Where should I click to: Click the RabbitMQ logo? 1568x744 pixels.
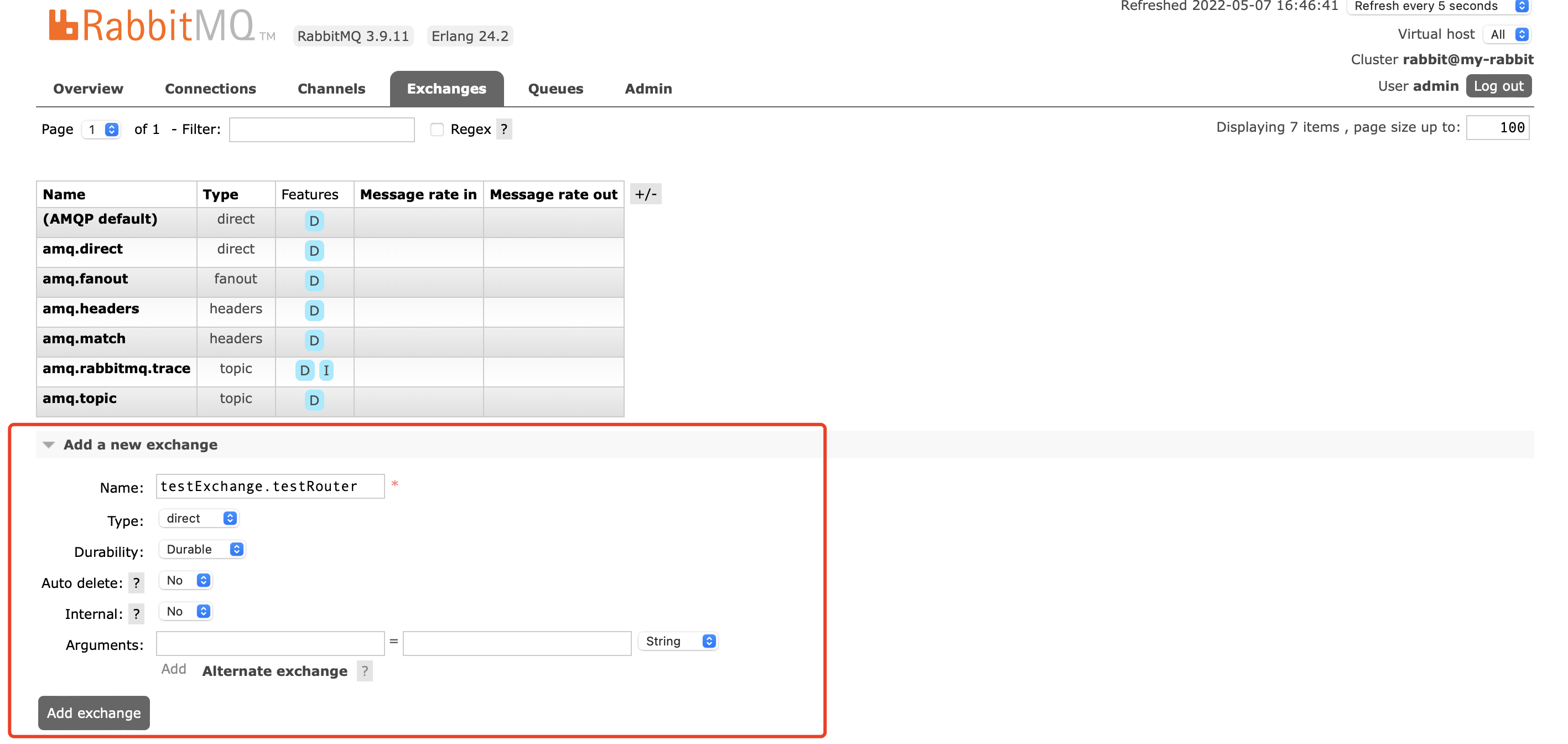[x=152, y=25]
